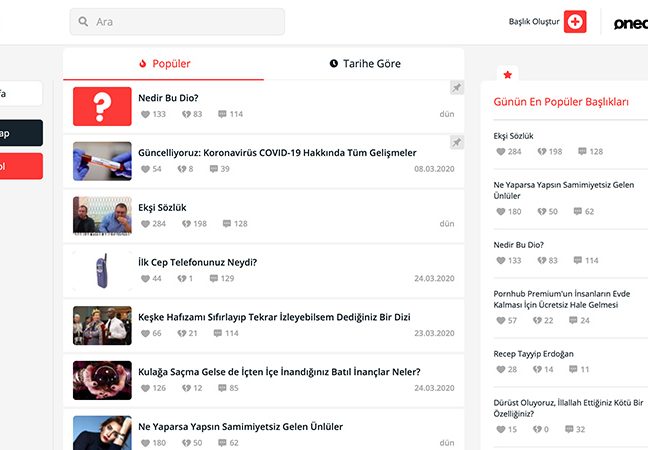Open Recep Tayyip Erdoğan sidebar entry

534,354
